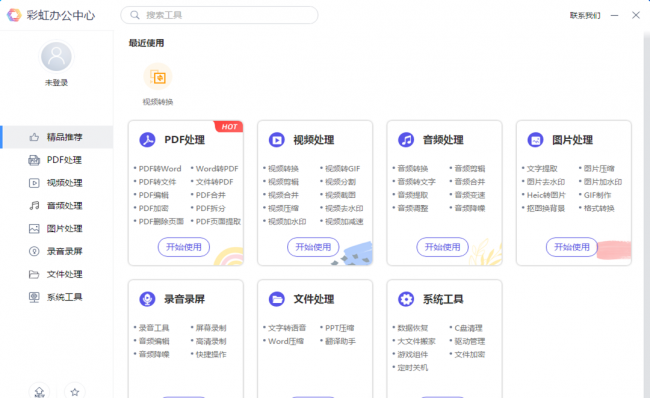Viewport: 650px width, 398px height.
Task: Select 抠图换背景
Action: (546, 208)
